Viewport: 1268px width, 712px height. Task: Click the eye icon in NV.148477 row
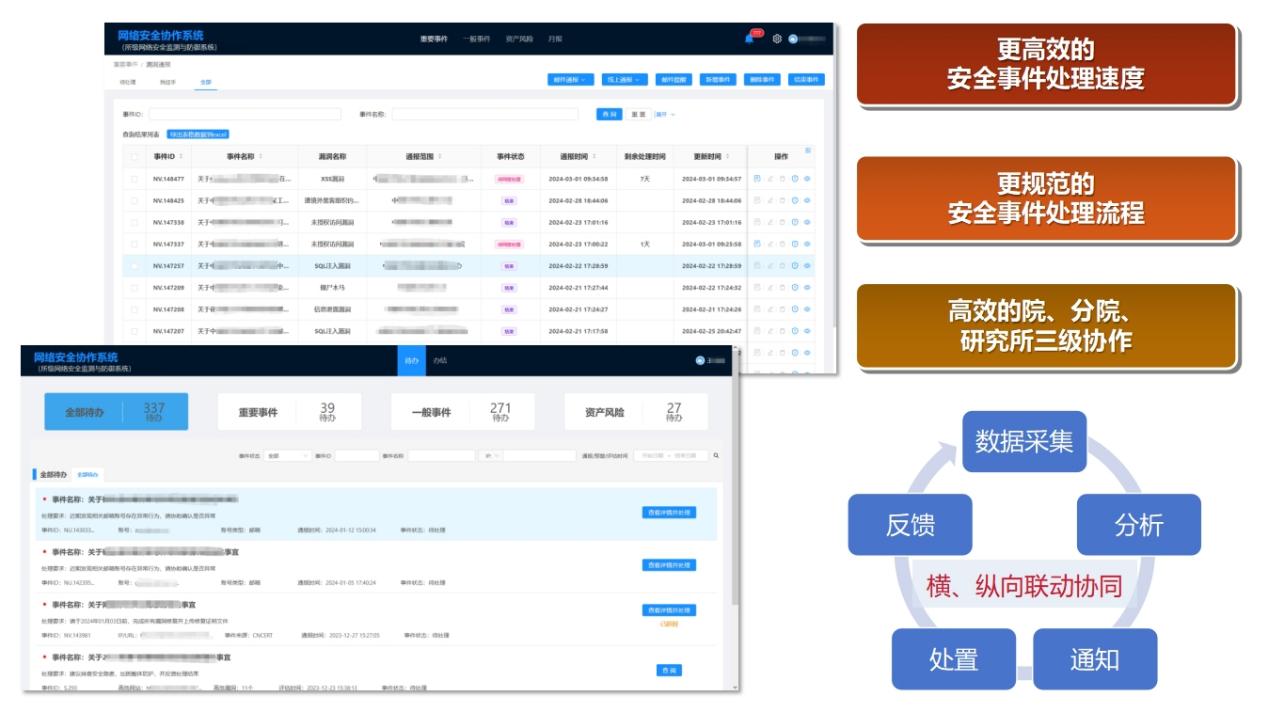pos(807,179)
